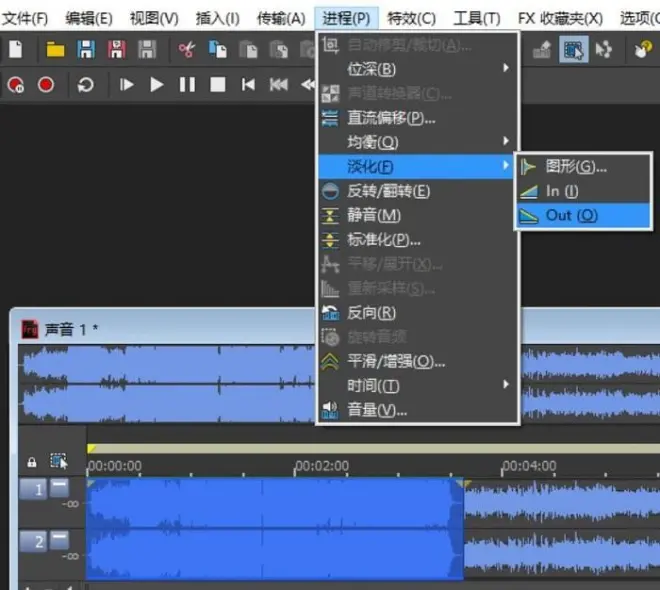Image resolution: width=660 pixels, height=590 pixels.
Task: Click the red Save As floppy icon
Action: [117, 50]
